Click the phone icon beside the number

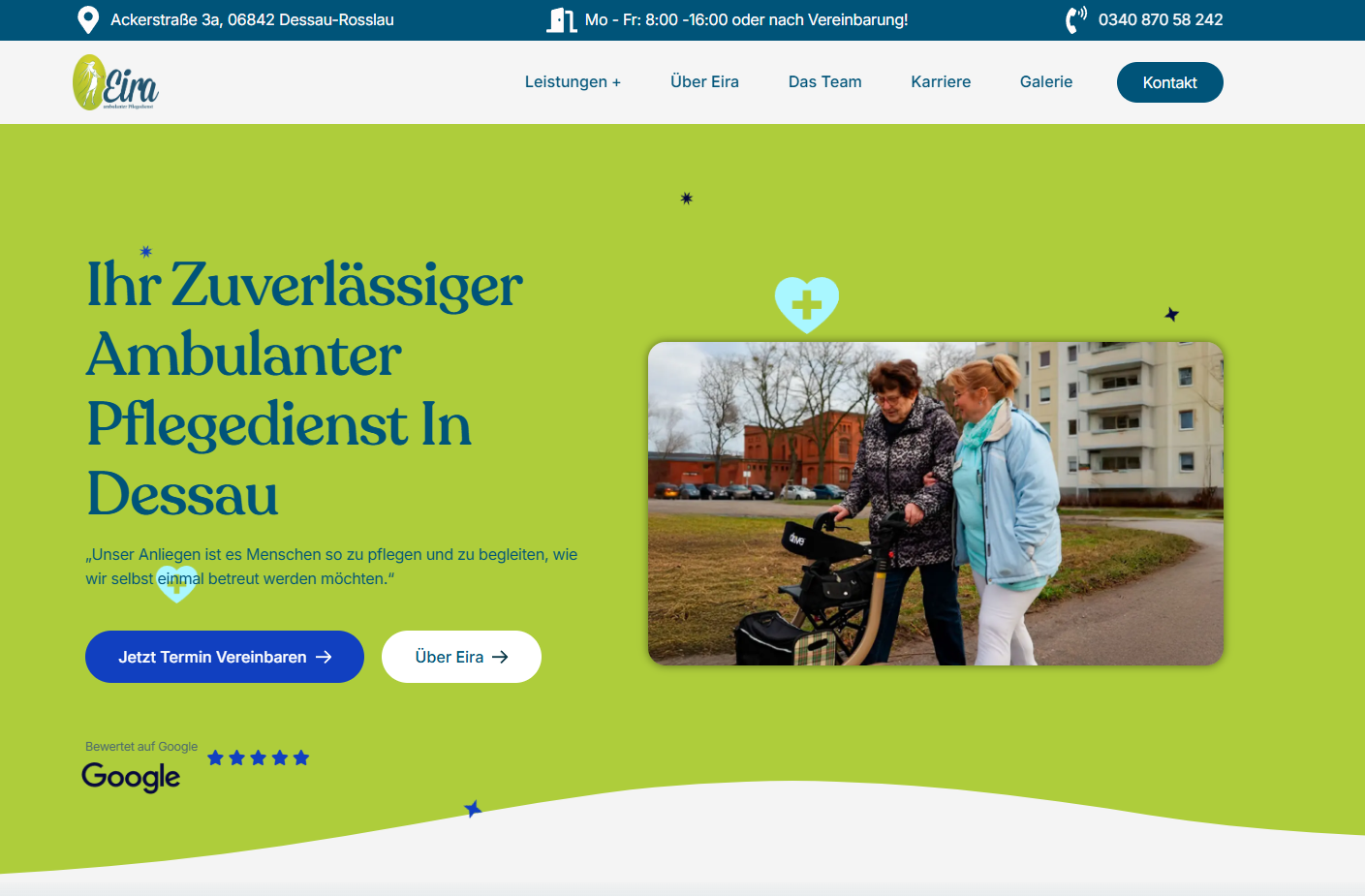[1076, 19]
